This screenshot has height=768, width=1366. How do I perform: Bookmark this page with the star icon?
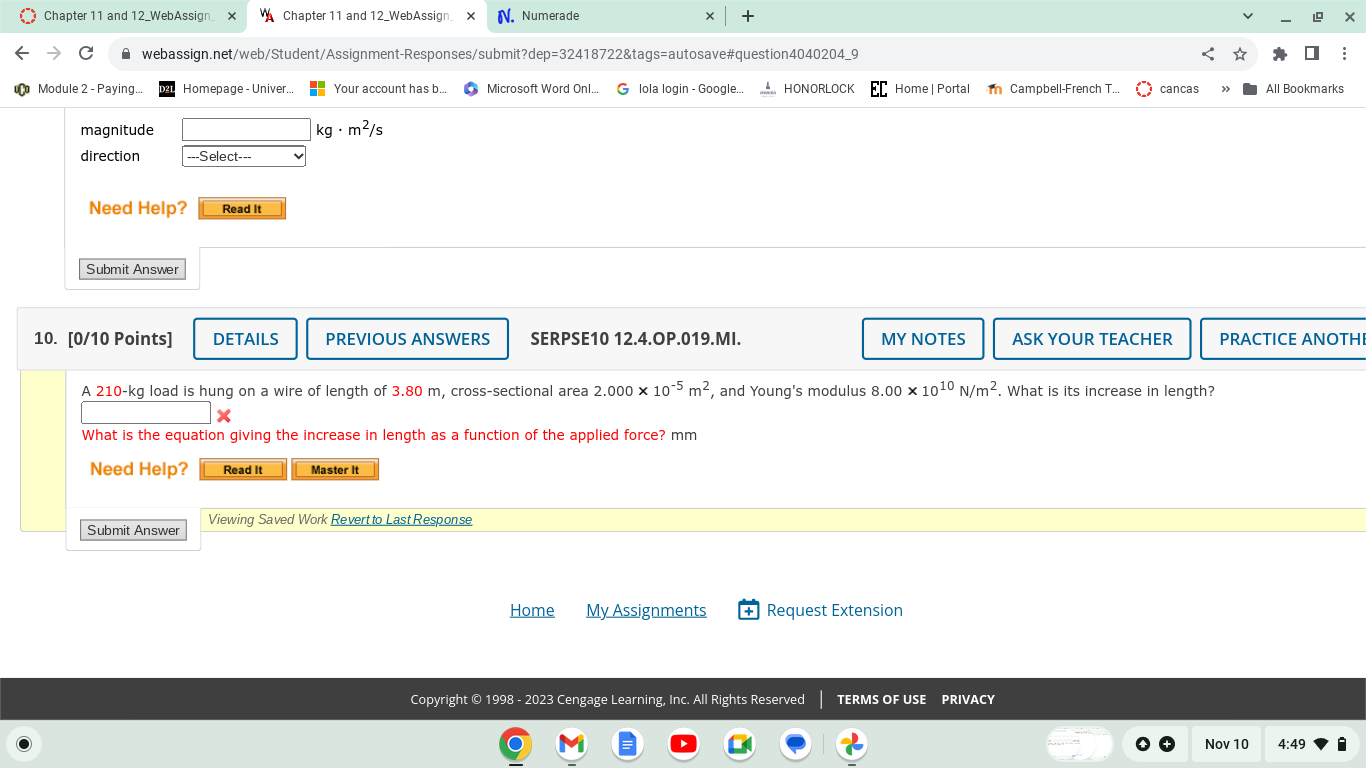[1240, 54]
